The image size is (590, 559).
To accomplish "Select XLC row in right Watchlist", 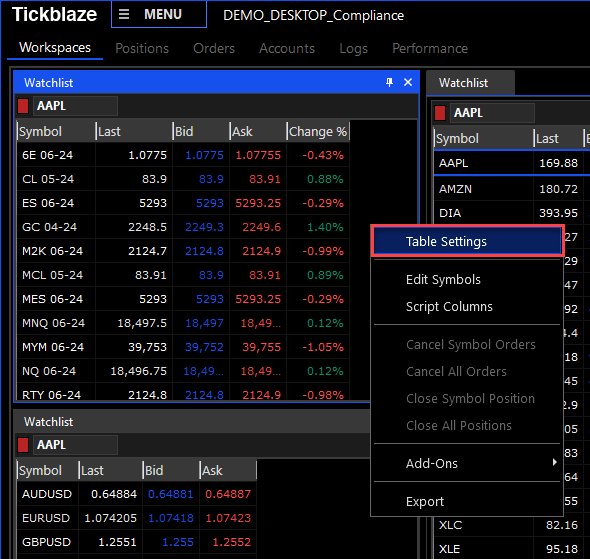I will [512, 525].
